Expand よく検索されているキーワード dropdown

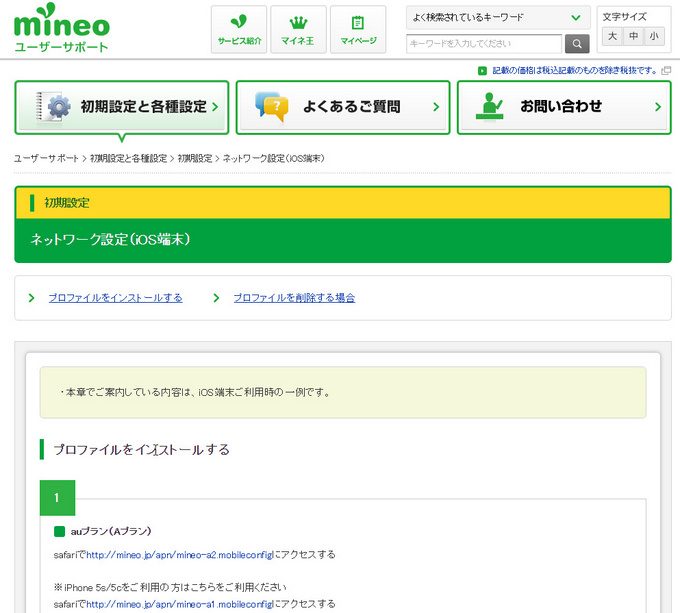coord(498,17)
